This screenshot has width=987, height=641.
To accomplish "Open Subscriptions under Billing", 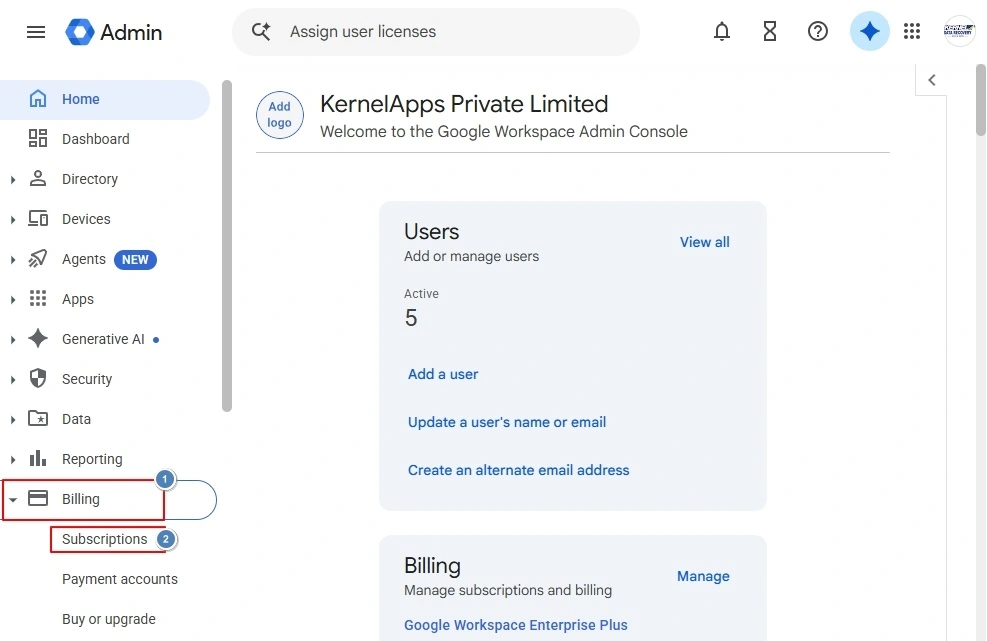I will [x=104, y=539].
